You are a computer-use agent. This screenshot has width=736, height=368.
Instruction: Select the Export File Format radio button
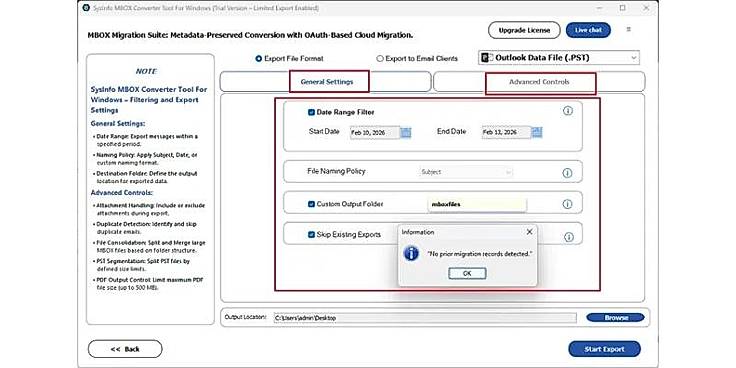(x=258, y=59)
